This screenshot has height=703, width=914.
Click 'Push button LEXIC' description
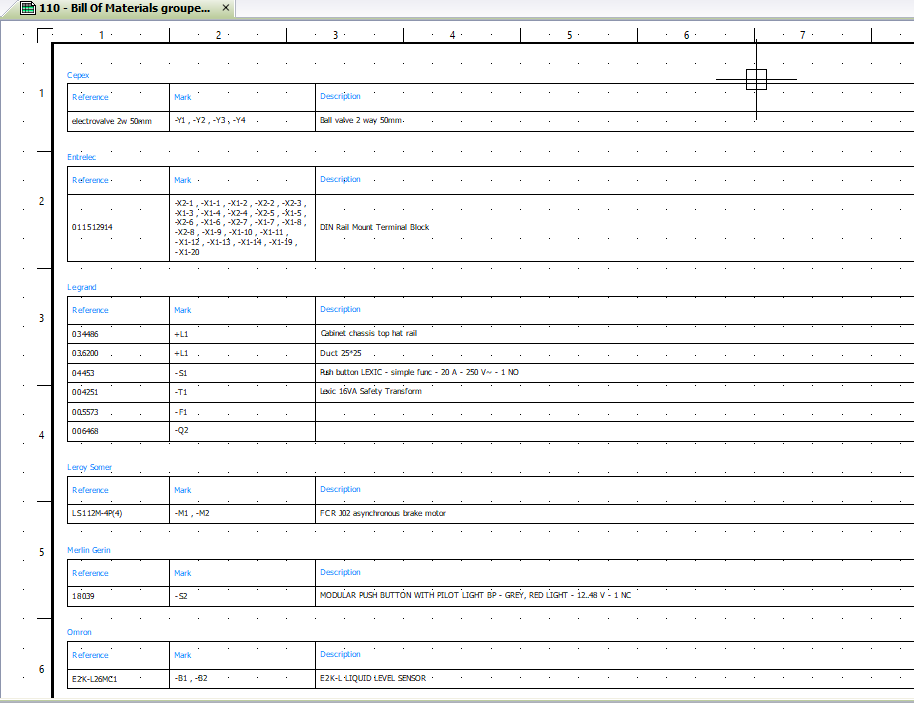coord(419,372)
